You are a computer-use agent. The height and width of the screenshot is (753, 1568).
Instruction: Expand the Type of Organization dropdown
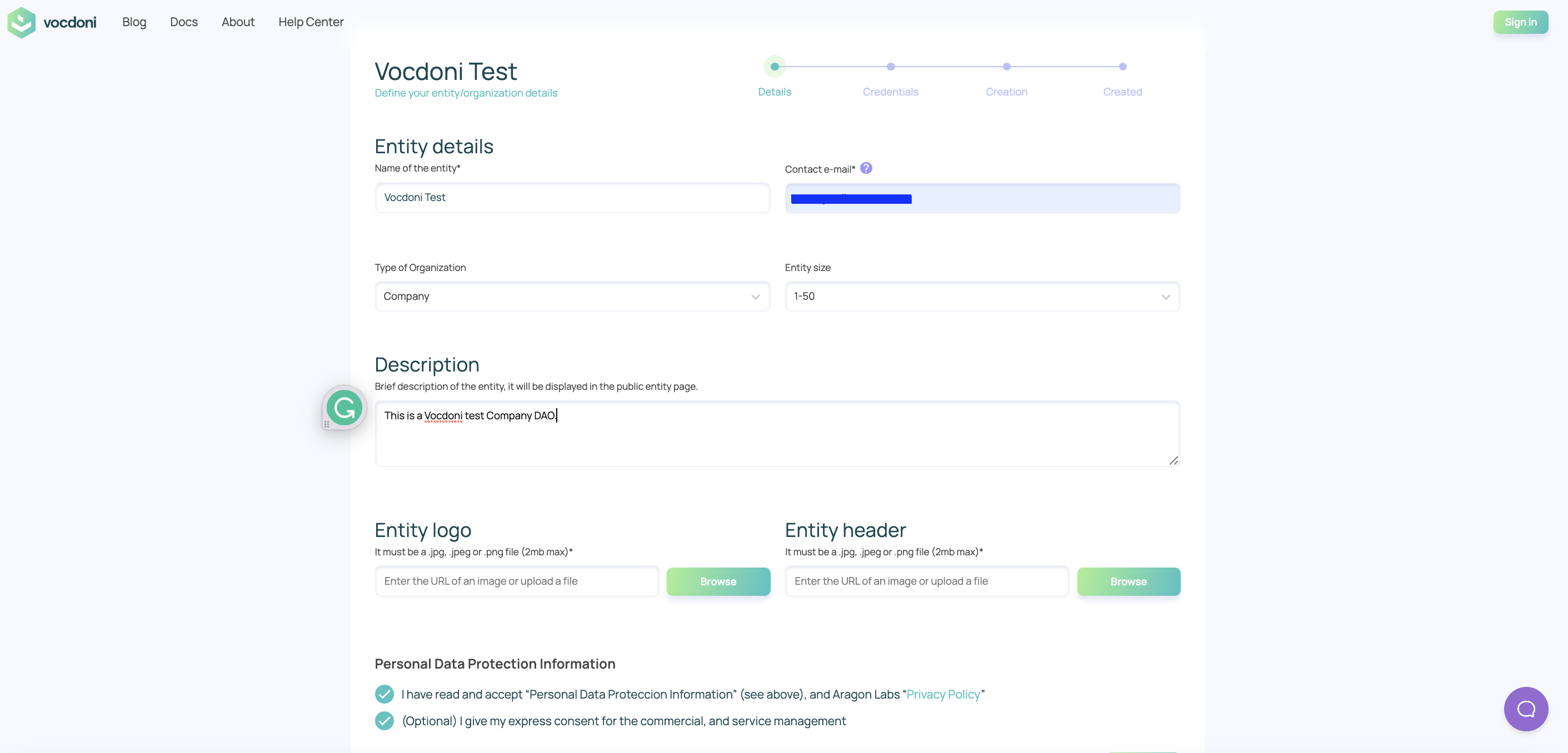pyautogui.click(x=572, y=296)
